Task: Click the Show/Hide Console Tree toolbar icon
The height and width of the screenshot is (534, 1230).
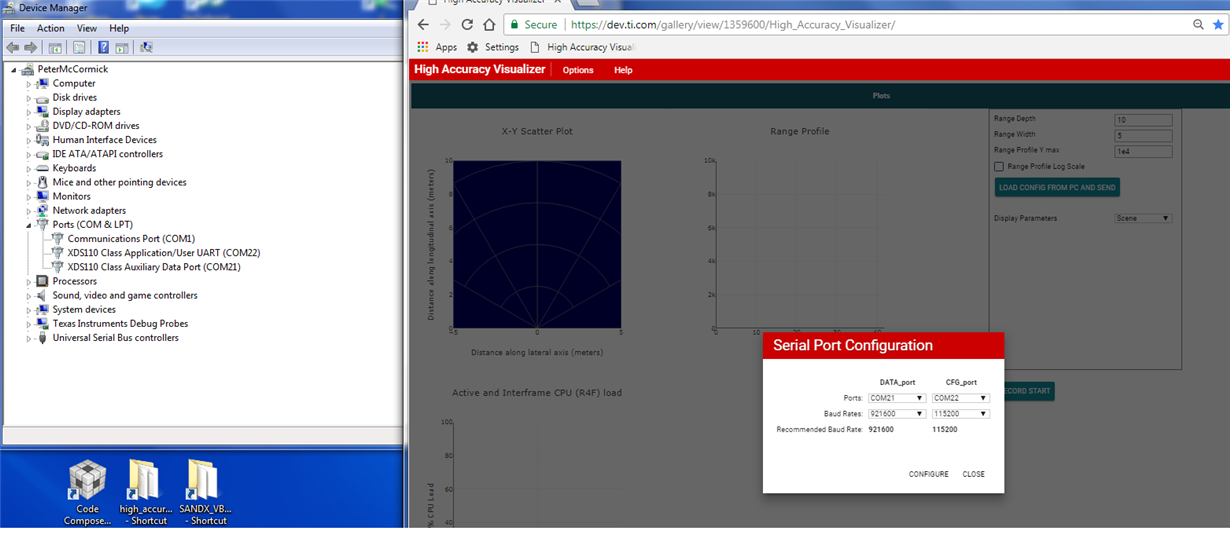Action: pos(55,47)
